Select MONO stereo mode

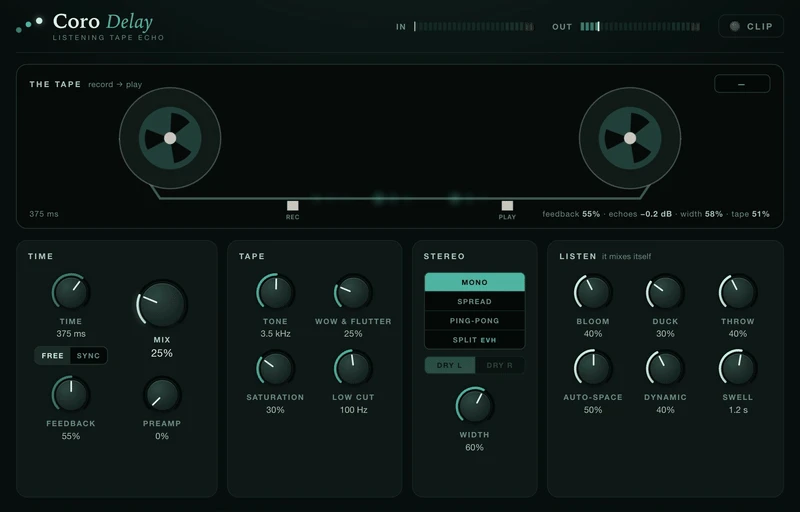point(474,282)
